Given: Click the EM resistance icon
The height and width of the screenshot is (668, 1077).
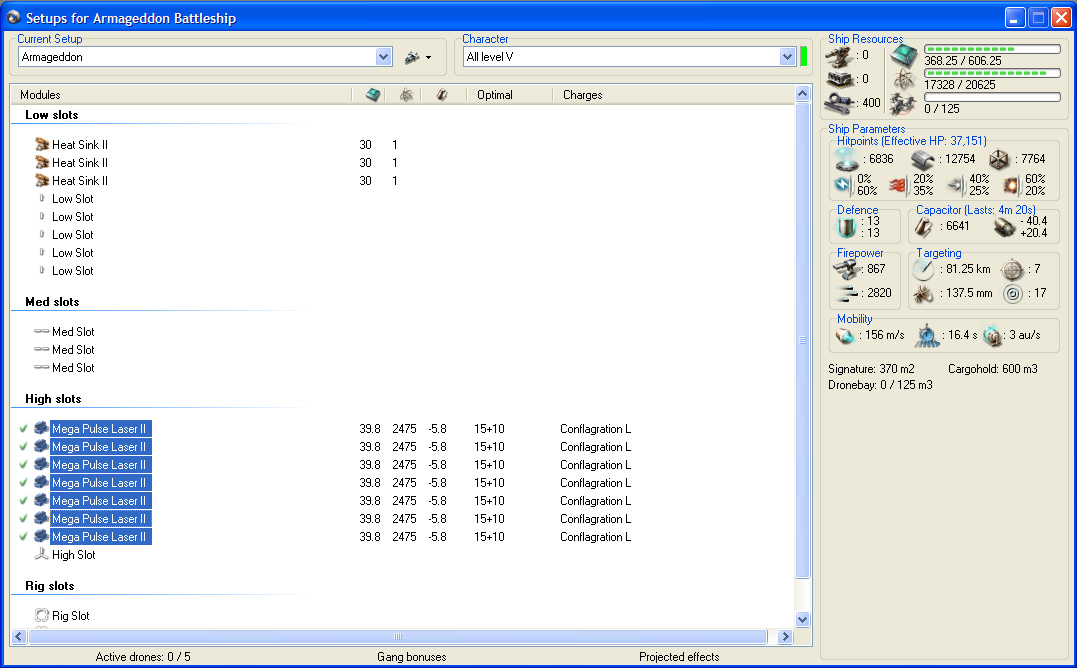Looking at the screenshot, I should click(843, 185).
